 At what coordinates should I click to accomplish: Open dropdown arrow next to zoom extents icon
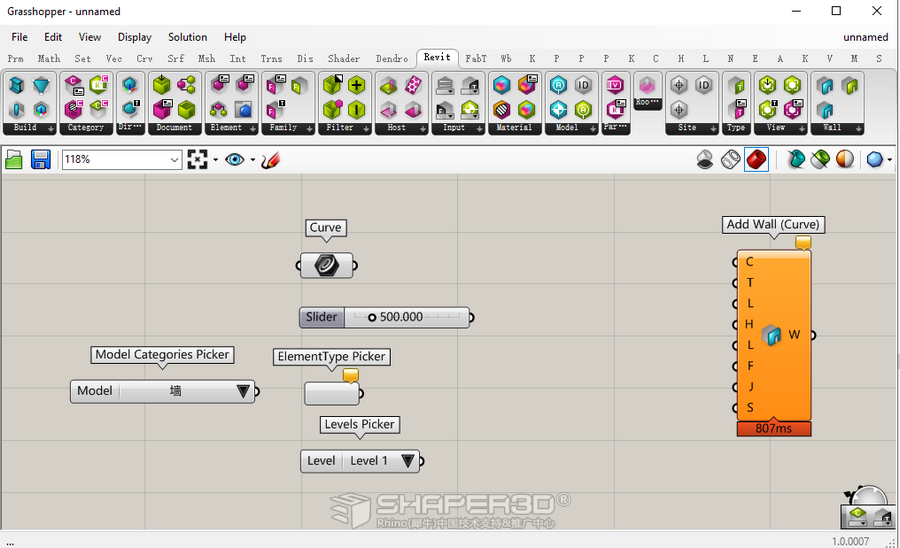click(x=216, y=160)
